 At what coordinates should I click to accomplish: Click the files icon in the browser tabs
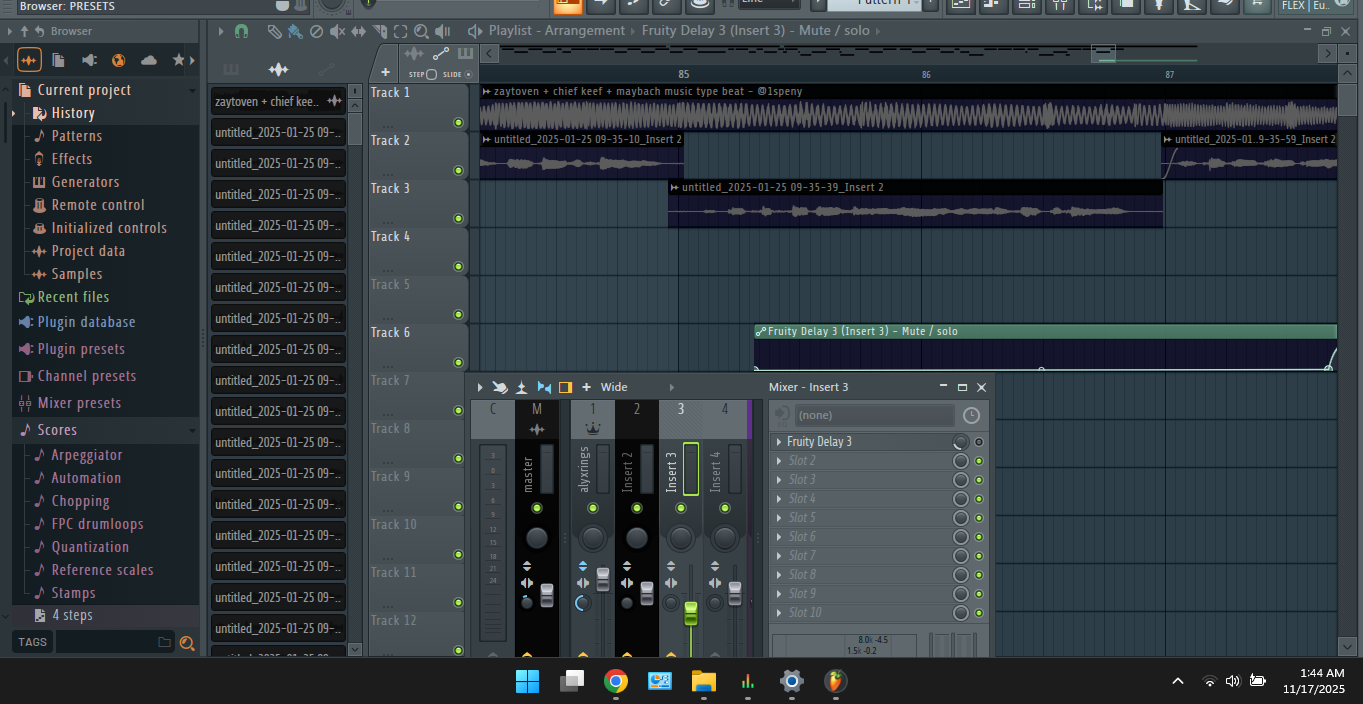(x=58, y=60)
